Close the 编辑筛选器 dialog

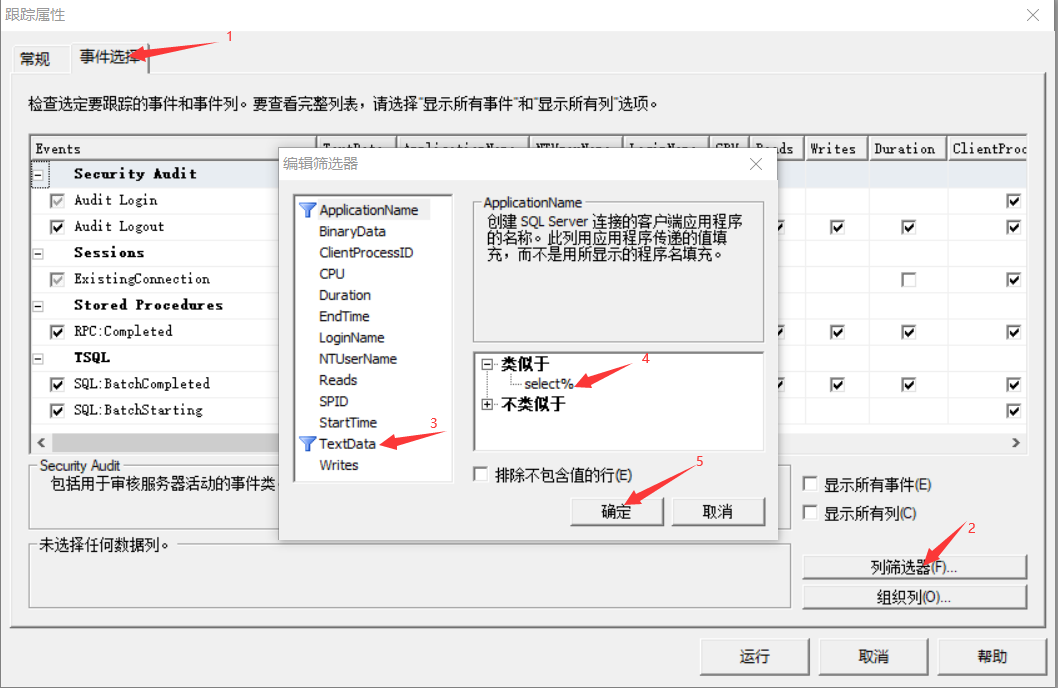756,164
